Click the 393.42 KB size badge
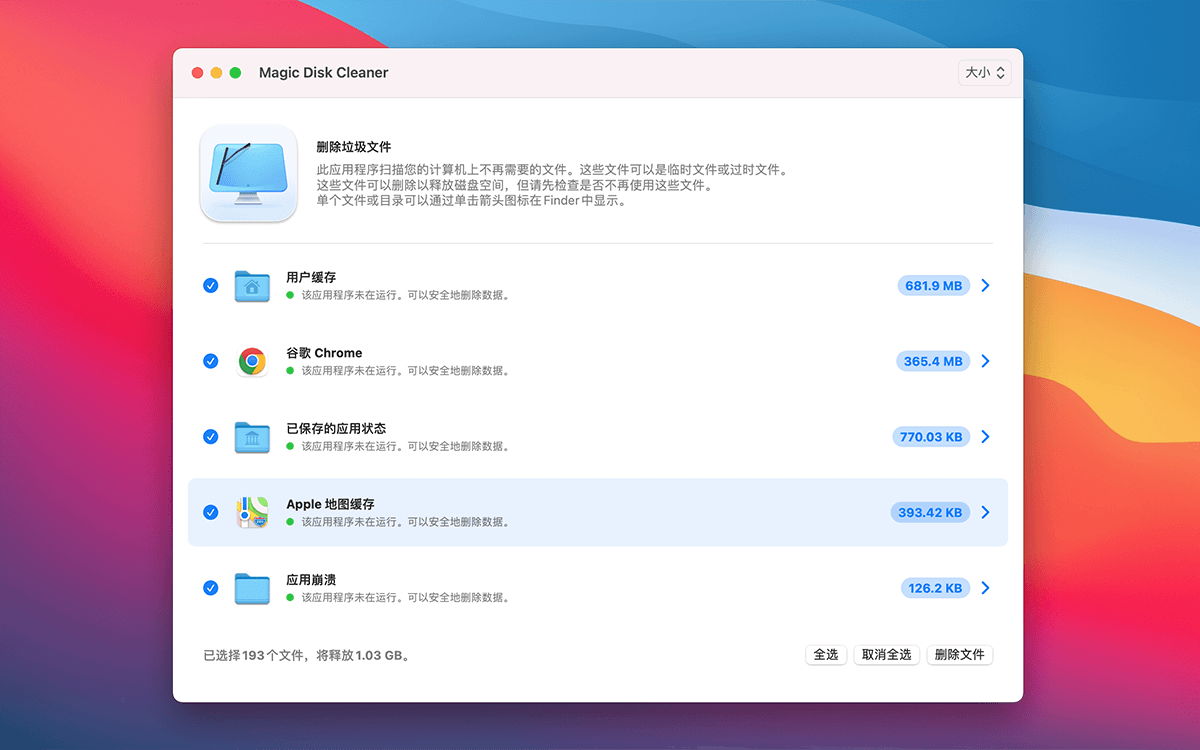Image resolution: width=1200 pixels, height=750 pixels. (930, 512)
